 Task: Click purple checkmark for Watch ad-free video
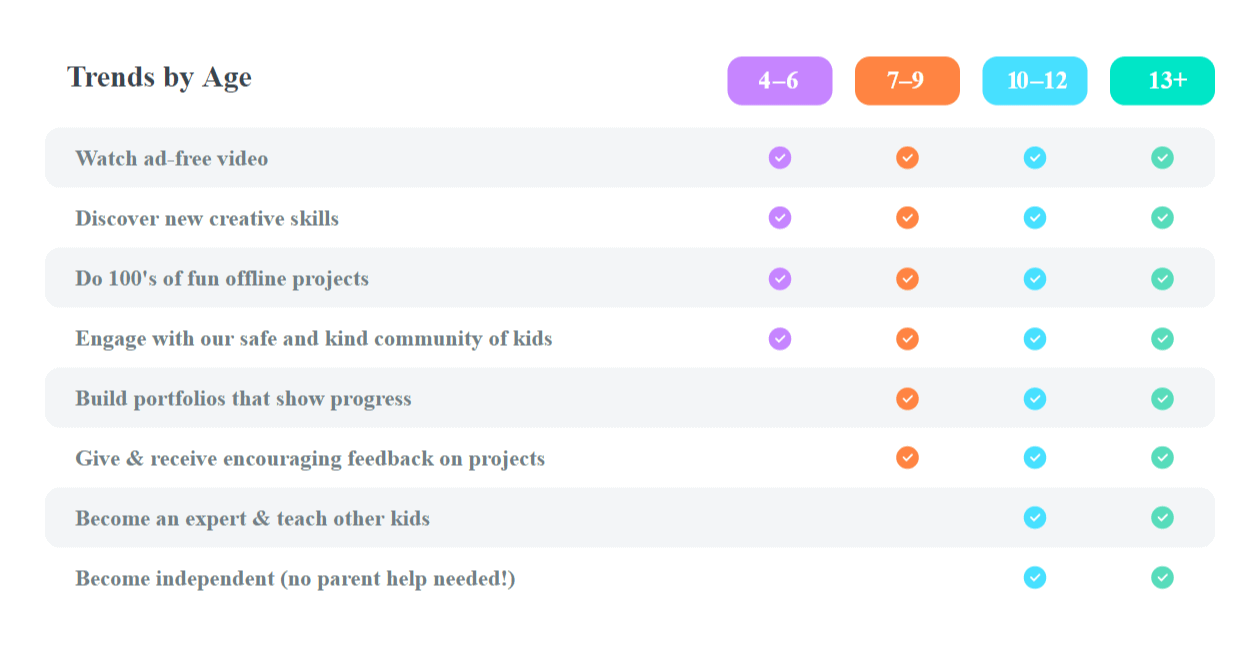(x=780, y=158)
